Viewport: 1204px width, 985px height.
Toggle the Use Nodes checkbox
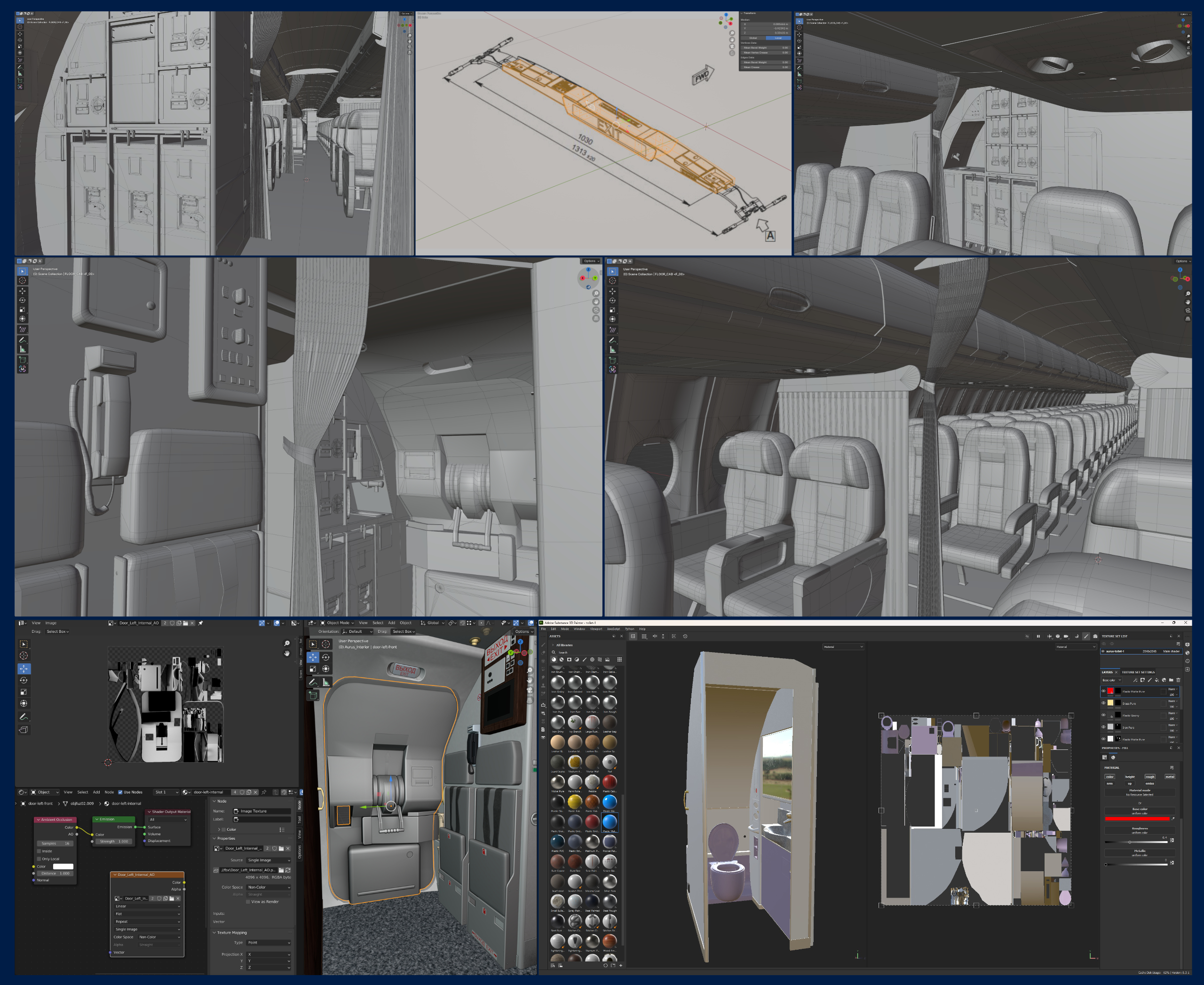(120, 792)
